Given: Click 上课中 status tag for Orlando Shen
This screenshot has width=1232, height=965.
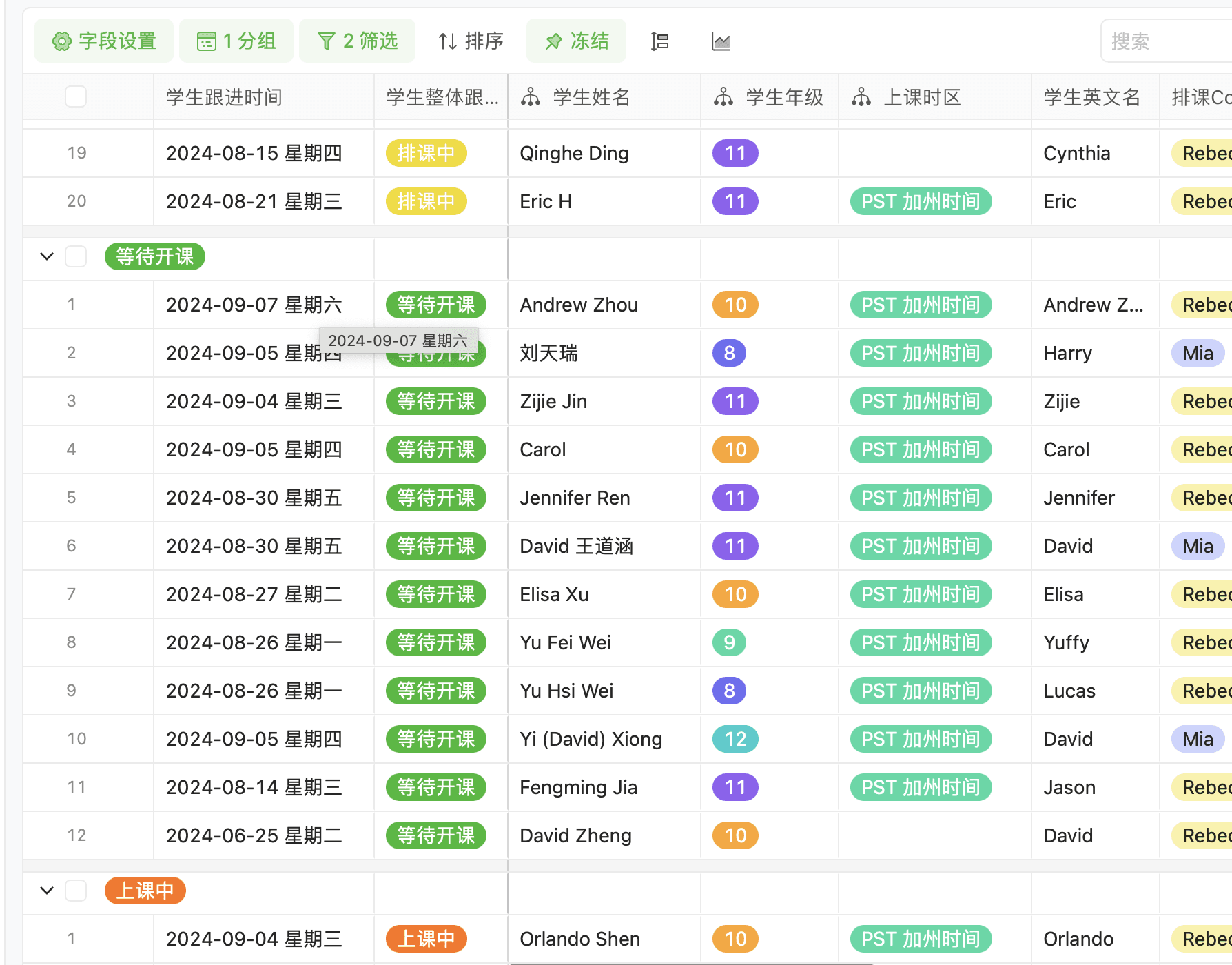Looking at the screenshot, I should 427,939.
